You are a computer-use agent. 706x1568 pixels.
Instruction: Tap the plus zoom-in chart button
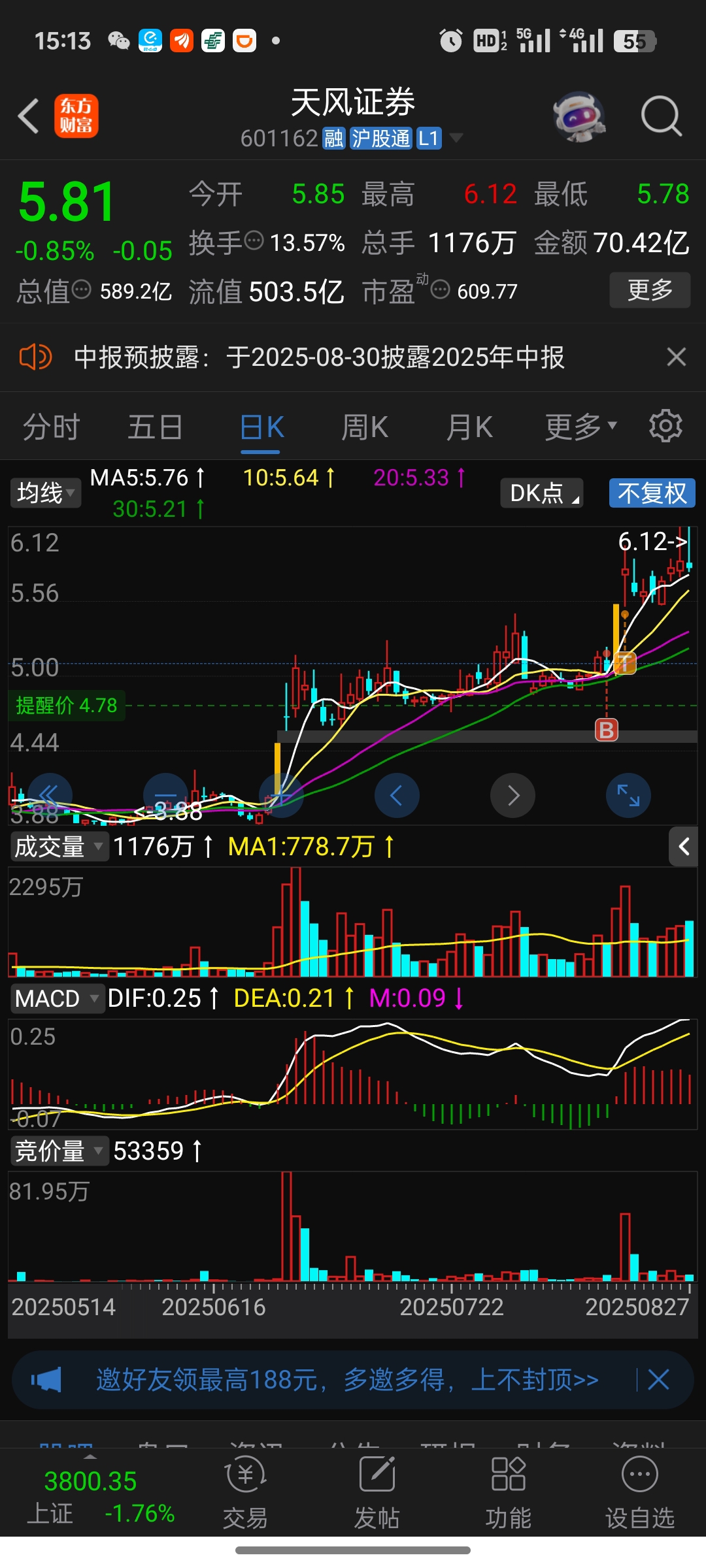click(x=281, y=795)
